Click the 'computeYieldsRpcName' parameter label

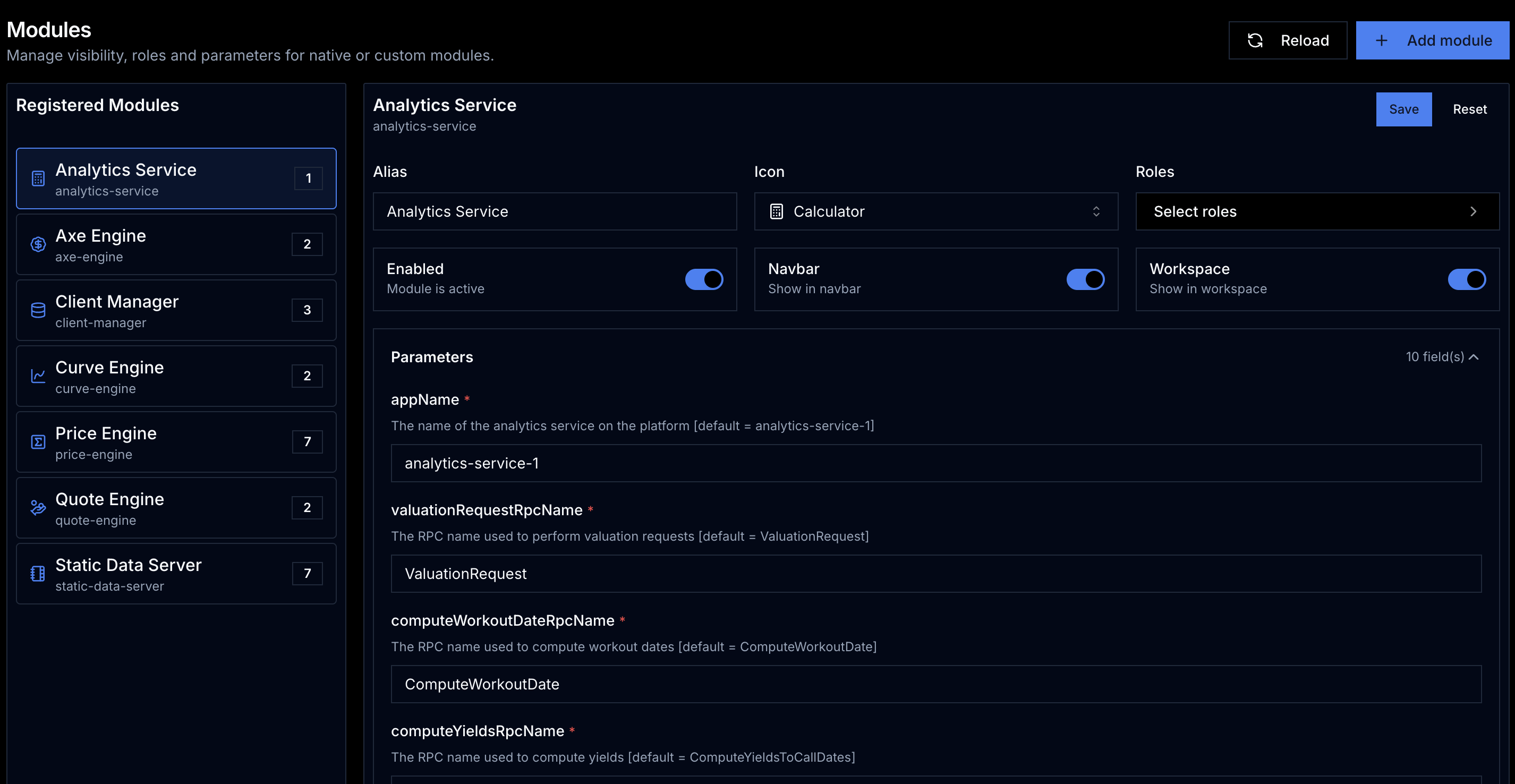pyautogui.click(x=477, y=731)
